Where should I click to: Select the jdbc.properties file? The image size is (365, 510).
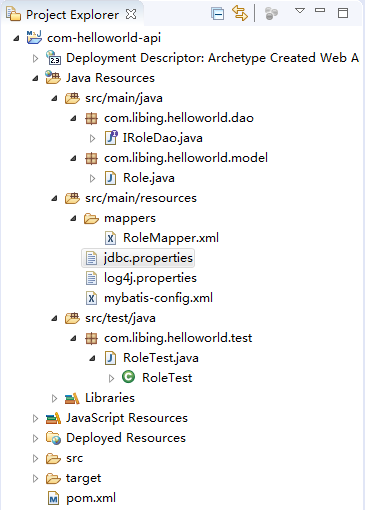(x=148, y=259)
